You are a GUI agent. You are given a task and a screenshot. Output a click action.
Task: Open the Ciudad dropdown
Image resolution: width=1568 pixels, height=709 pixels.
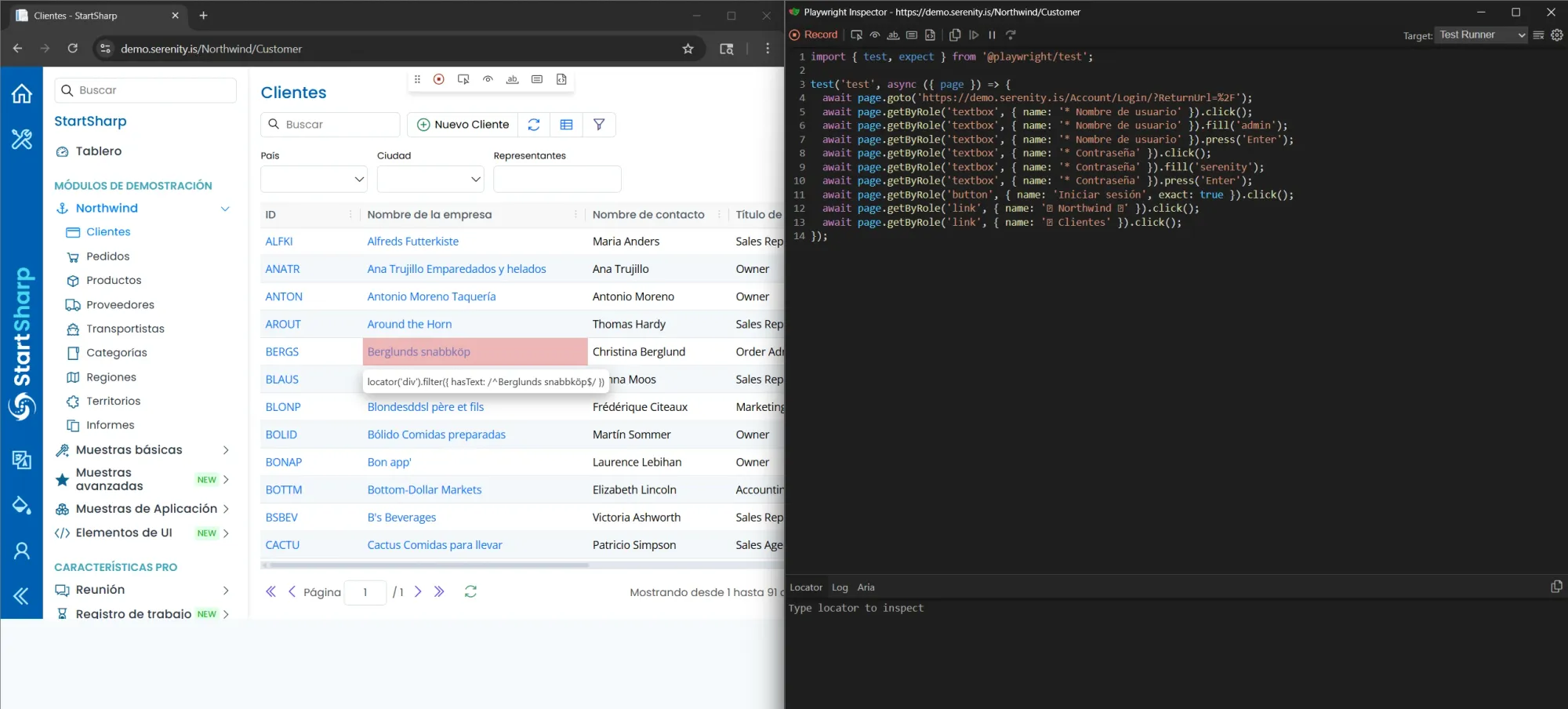click(x=429, y=179)
